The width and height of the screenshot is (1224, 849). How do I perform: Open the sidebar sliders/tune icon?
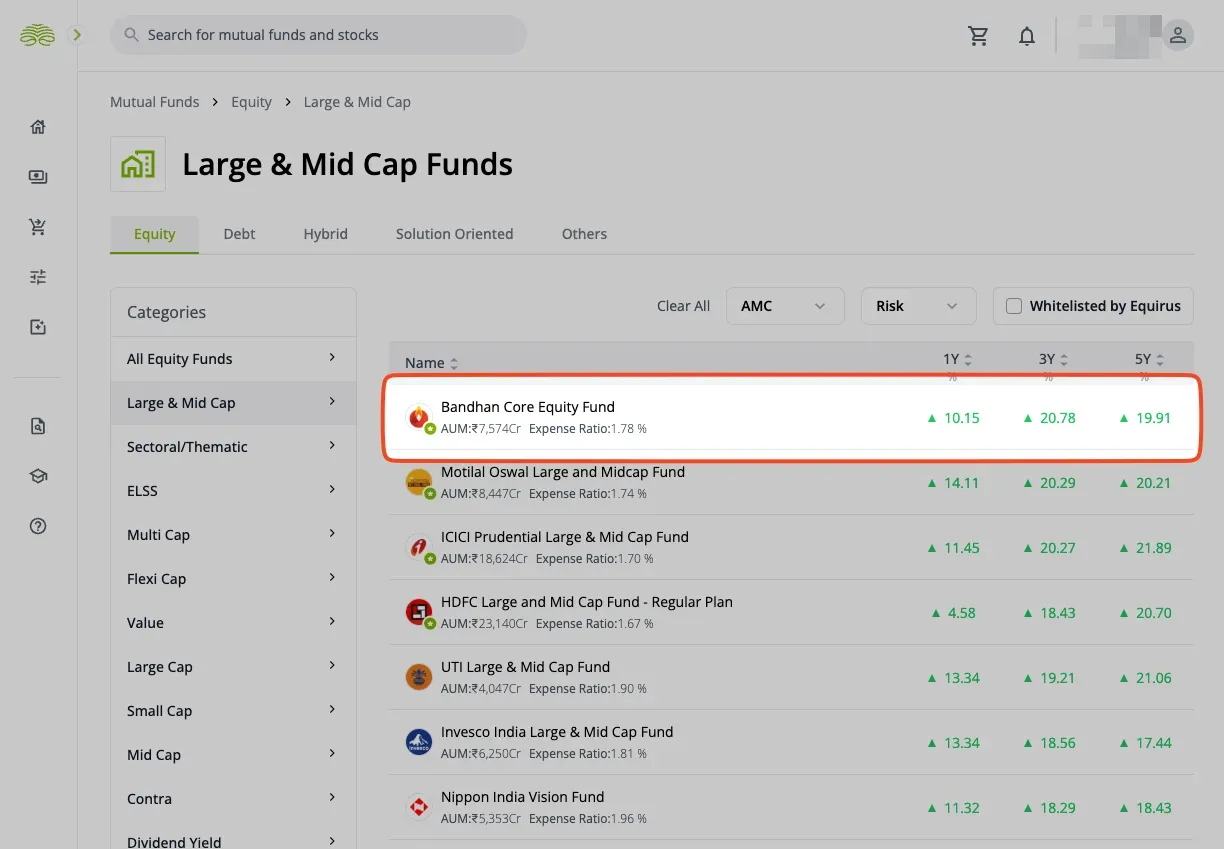(38, 277)
